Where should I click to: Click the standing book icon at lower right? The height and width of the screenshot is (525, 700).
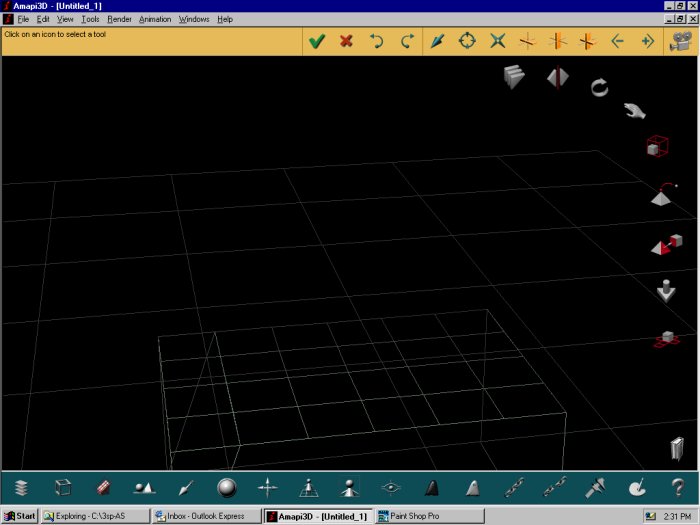click(x=677, y=449)
